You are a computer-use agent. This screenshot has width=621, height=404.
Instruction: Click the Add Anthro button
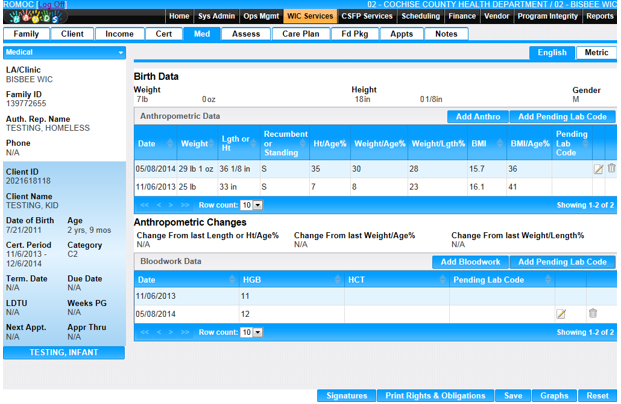tap(478, 117)
